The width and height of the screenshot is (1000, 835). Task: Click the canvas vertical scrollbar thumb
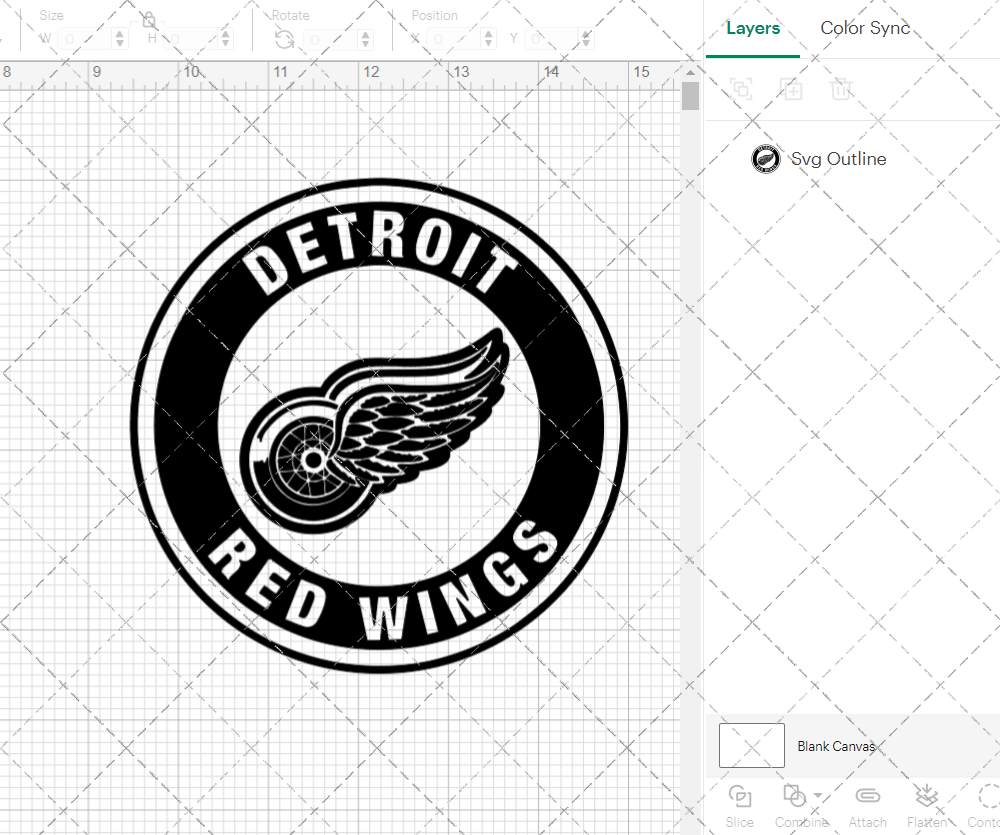[690, 96]
